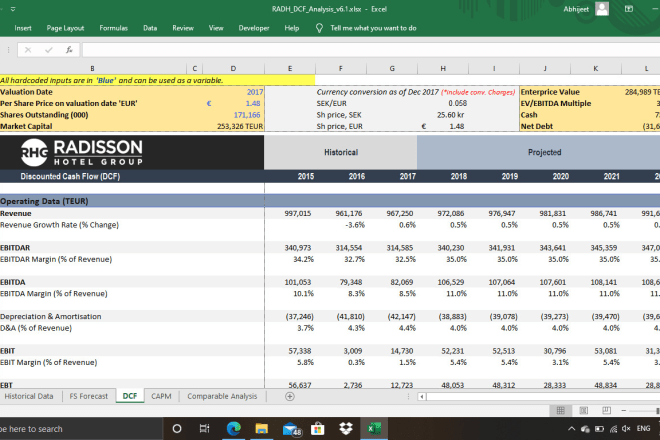The image size is (660, 440).
Task: Open File Explorer from taskbar
Action: [x=261, y=429]
